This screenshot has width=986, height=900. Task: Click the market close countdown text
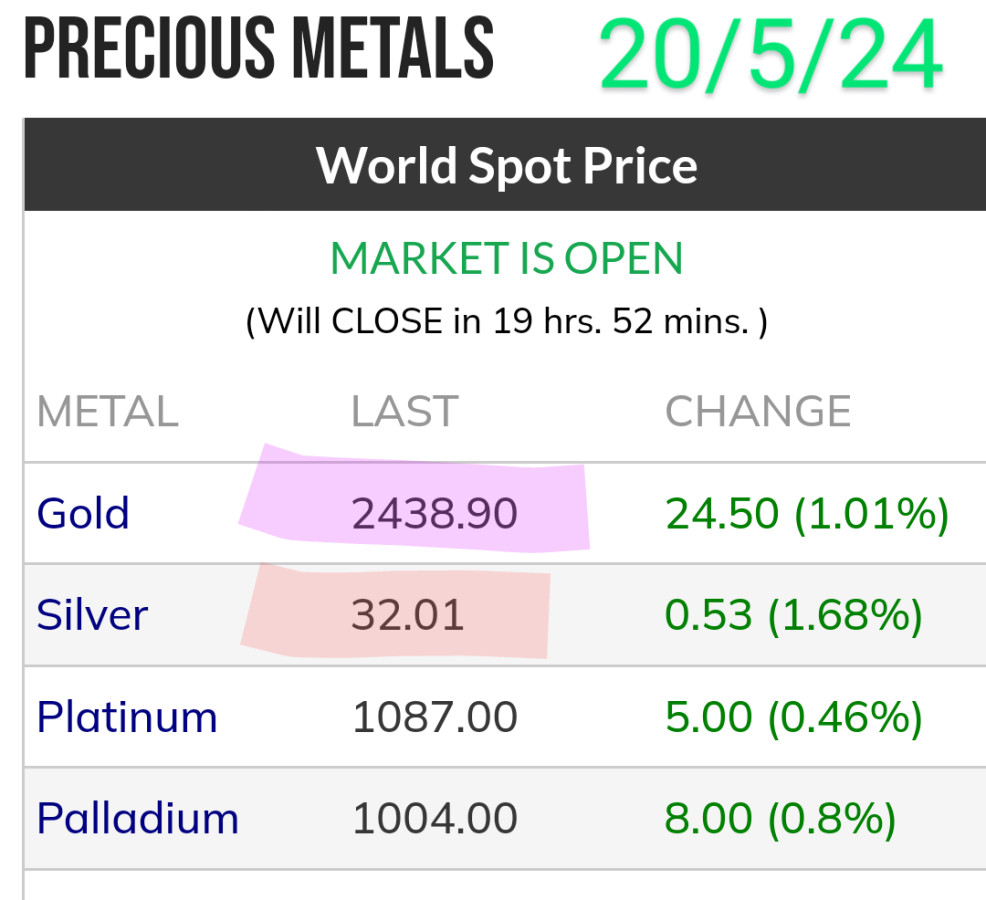coord(507,322)
